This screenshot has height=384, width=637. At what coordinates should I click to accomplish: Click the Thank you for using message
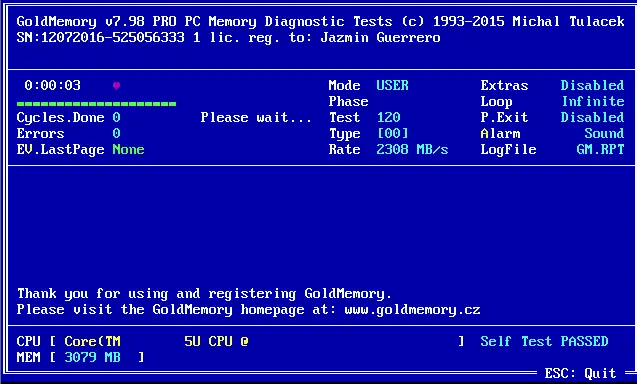pyautogui.click(x=204, y=294)
